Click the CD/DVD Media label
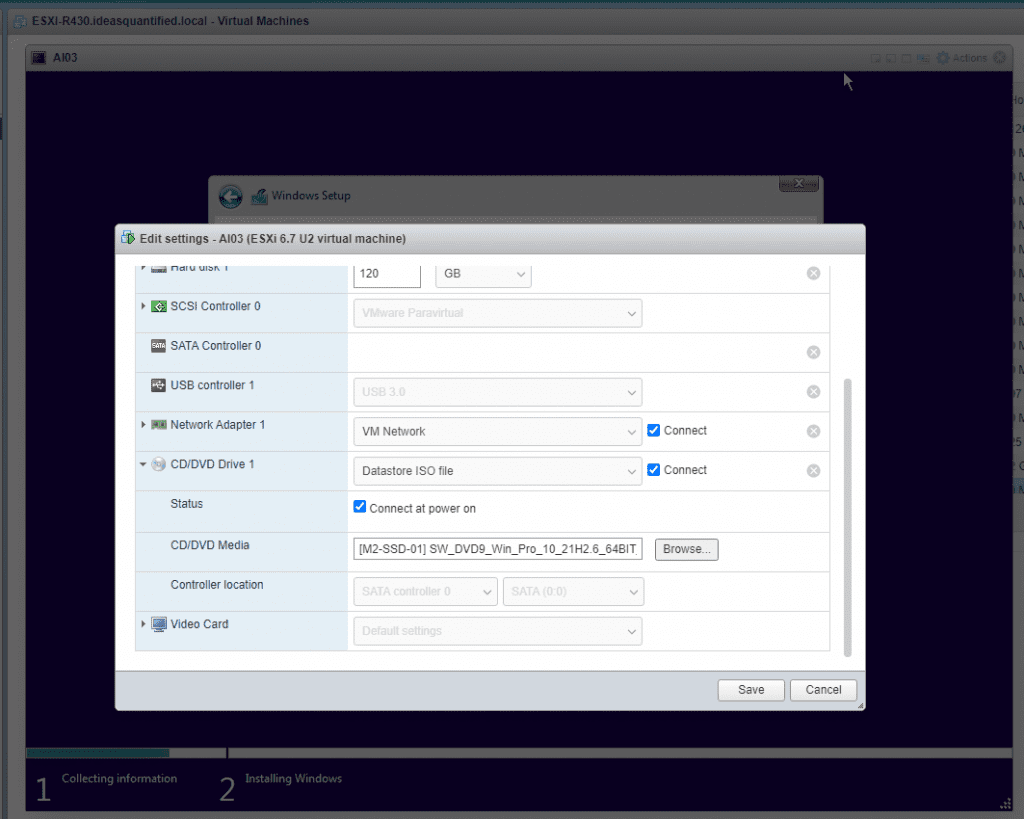This screenshot has width=1024, height=819. click(210, 545)
